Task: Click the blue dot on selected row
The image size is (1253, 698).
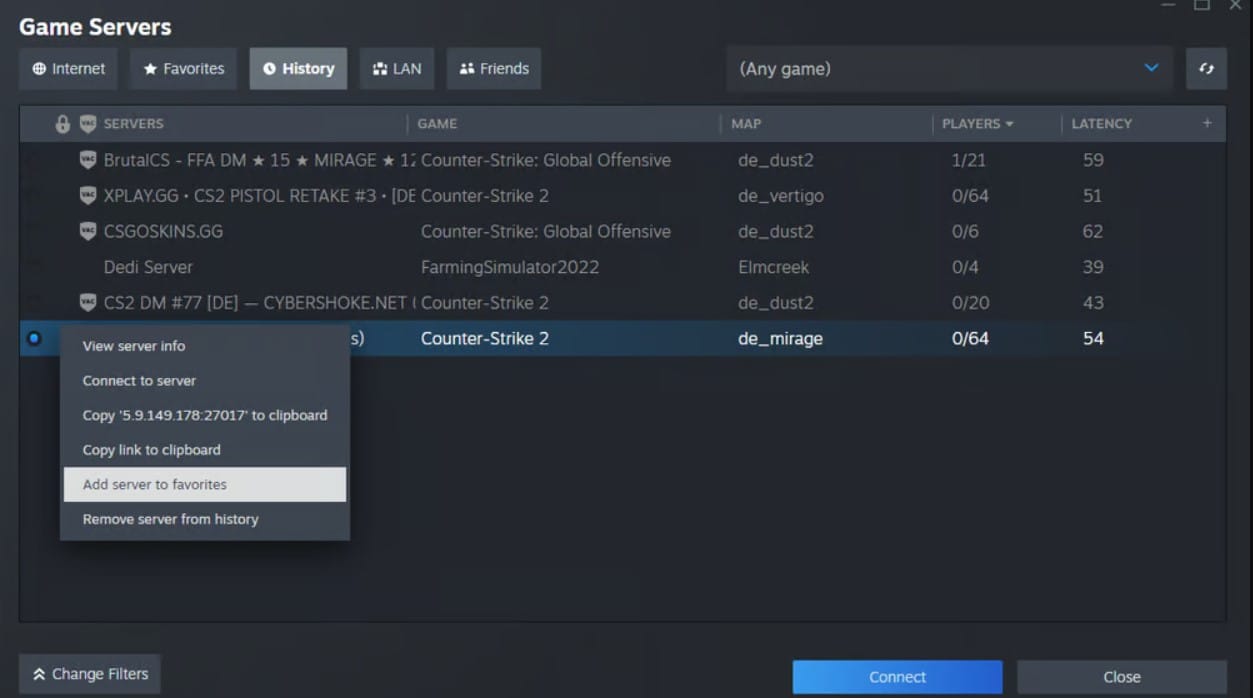Action: tap(34, 338)
